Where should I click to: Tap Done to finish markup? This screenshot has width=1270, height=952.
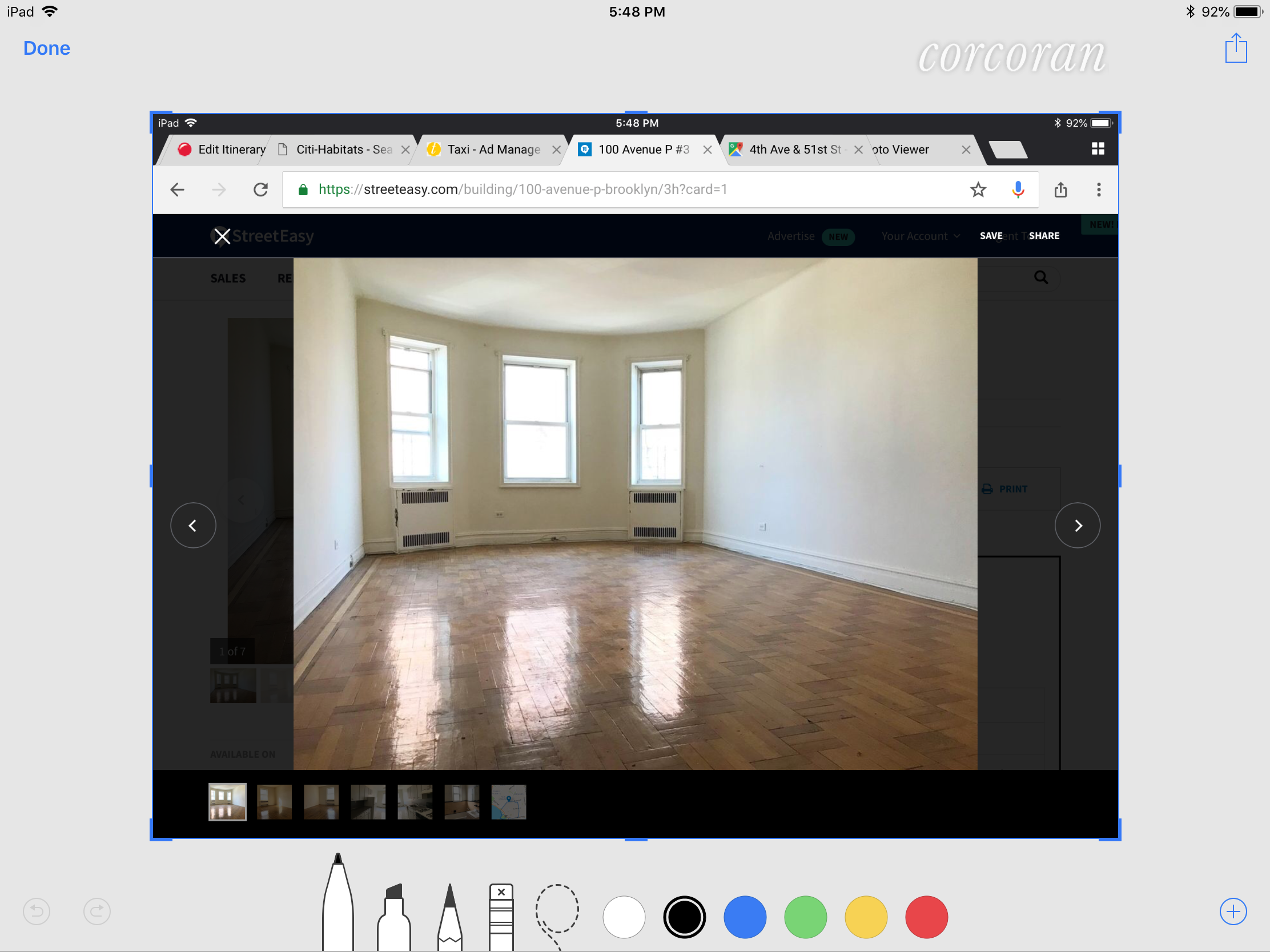click(46, 48)
